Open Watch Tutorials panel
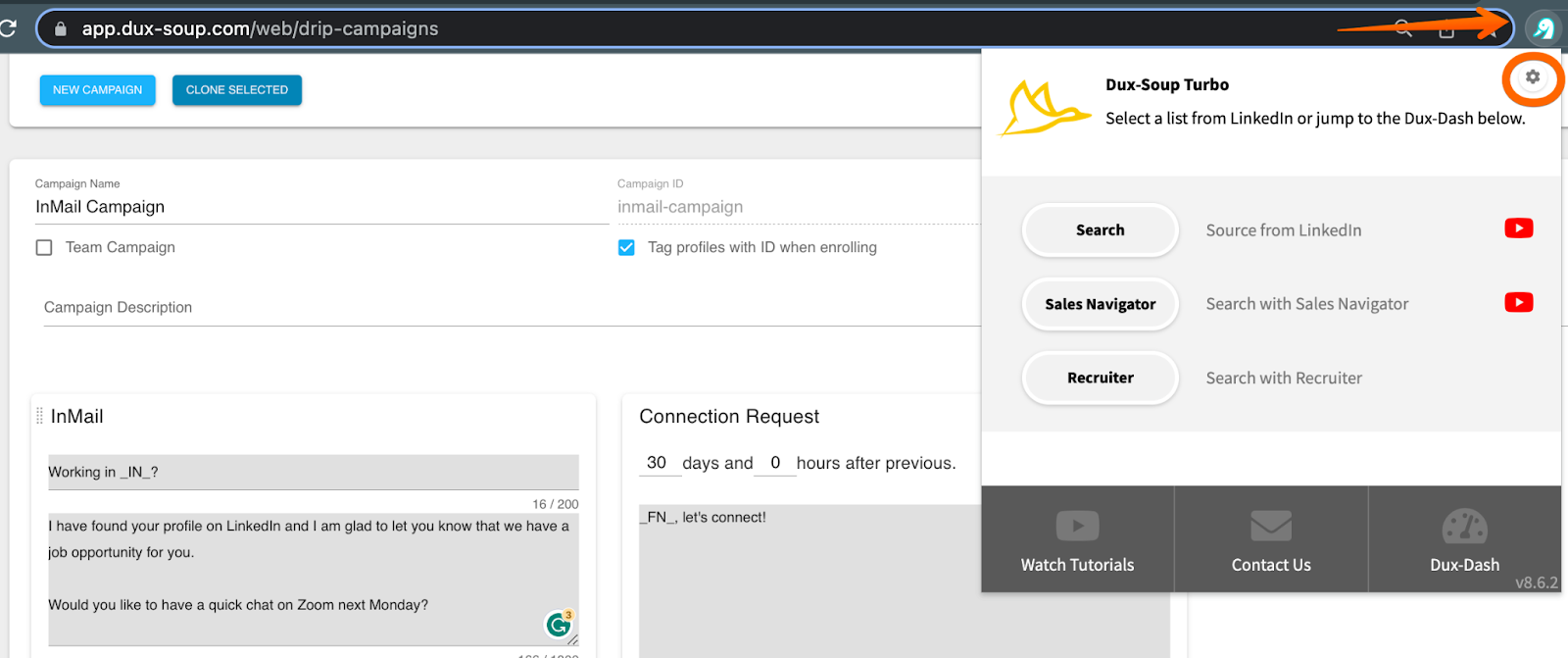Image resolution: width=1568 pixels, height=658 pixels. pos(1077,539)
